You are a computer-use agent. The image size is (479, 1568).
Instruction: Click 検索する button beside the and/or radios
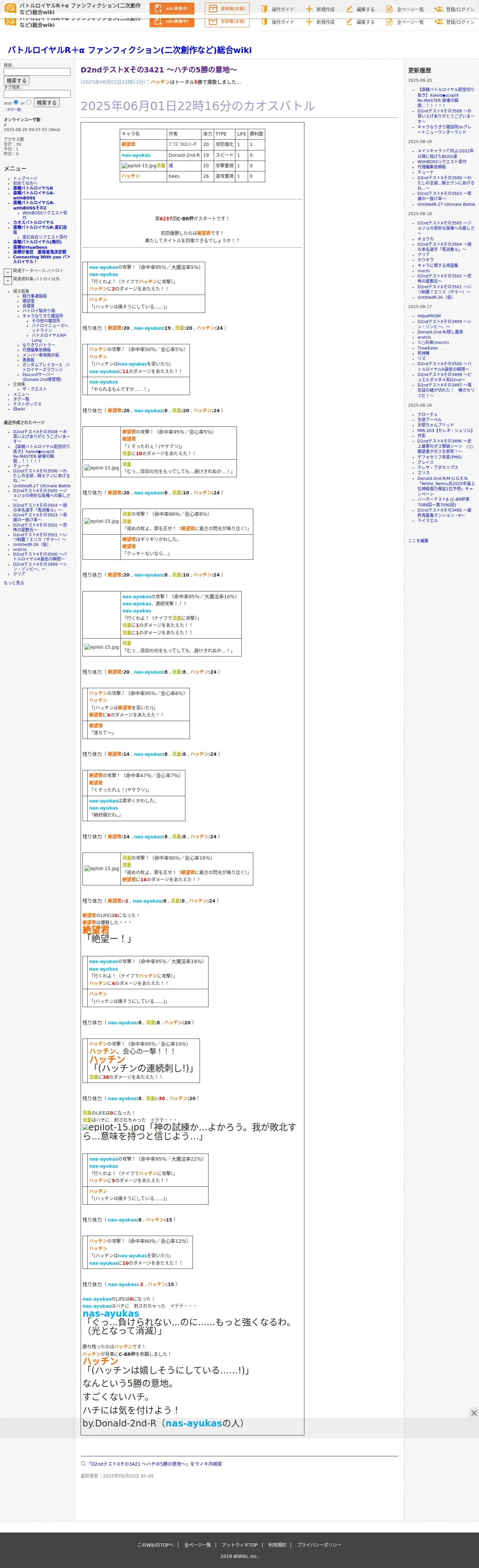[x=47, y=103]
